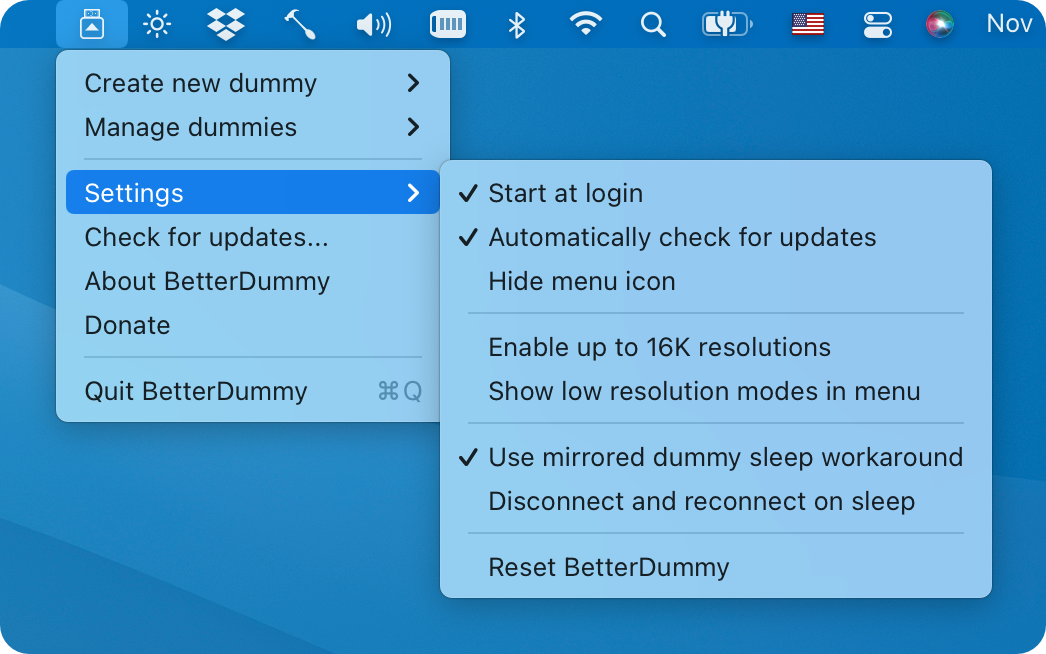
Task: Open About BetterDummy
Action: point(253,281)
